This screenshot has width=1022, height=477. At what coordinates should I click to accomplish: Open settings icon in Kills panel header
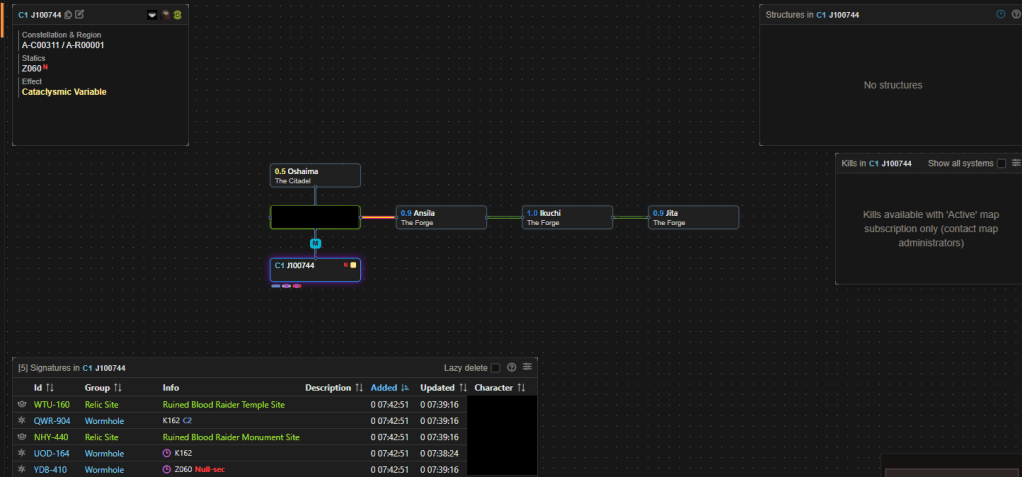[x=1016, y=163]
